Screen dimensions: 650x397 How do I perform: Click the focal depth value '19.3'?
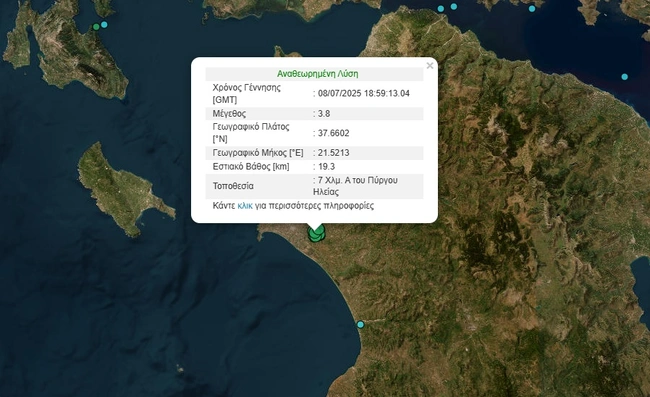pyautogui.click(x=326, y=167)
